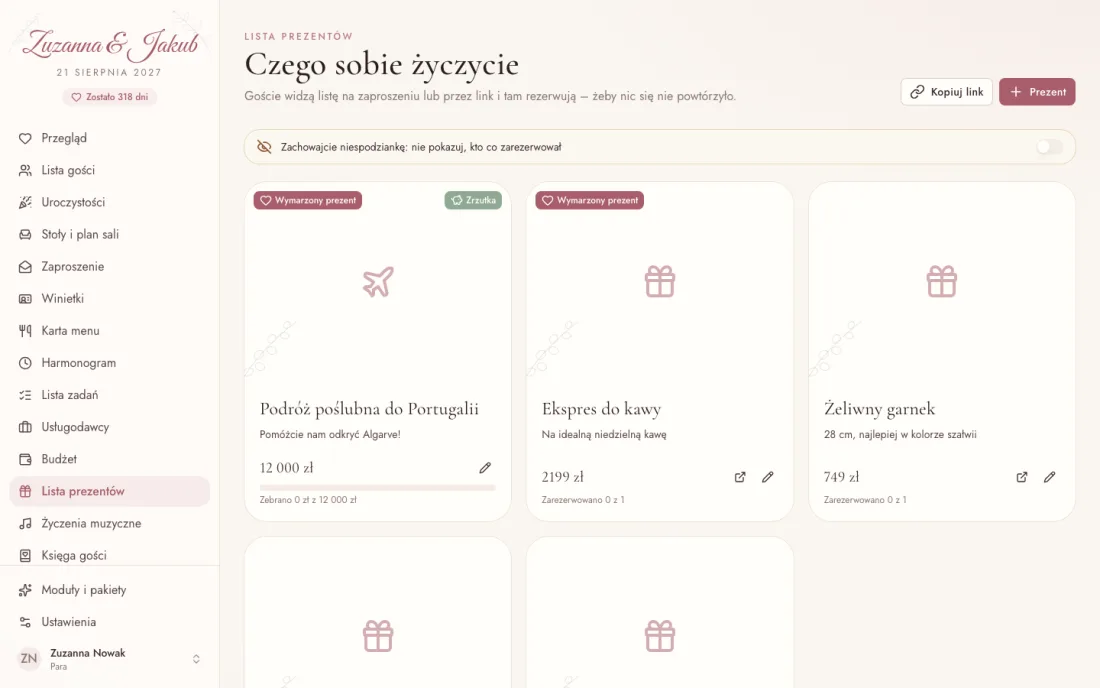Screen dimensions: 1100x688
Task: Click the Ustawienia sliders icon
Action: point(25,622)
